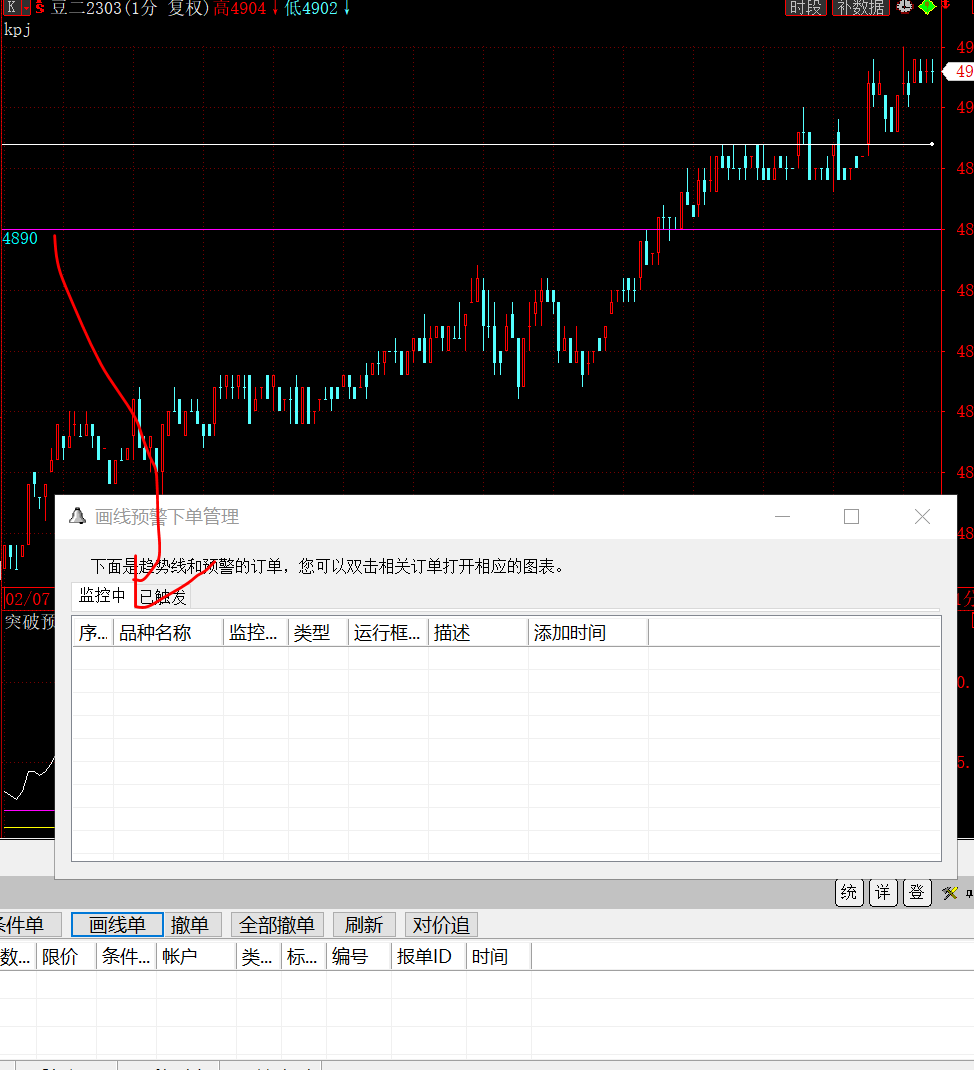The image size is (974, 1070).
Task: Close the 画线预警下单管理 dialog
Action: [922, 517]
